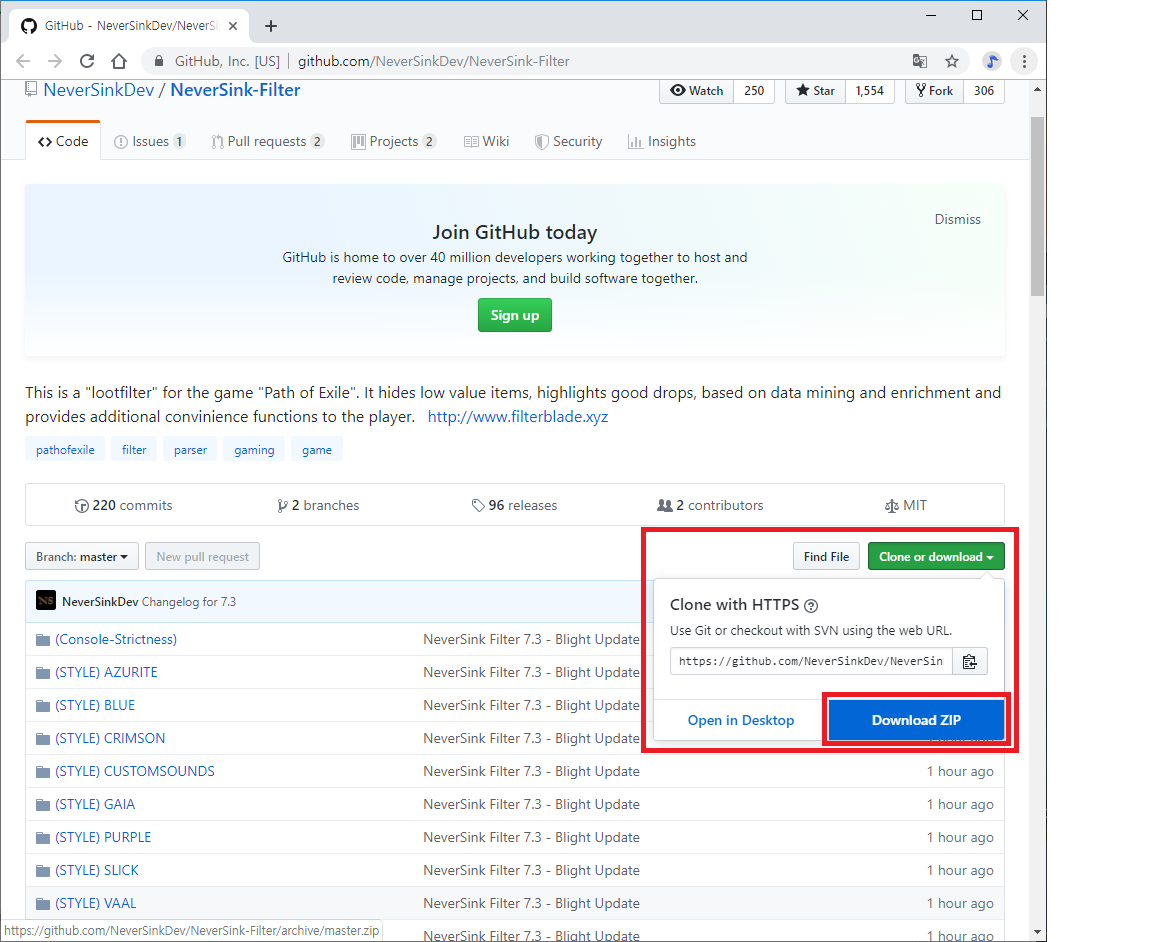
Task: Click the scrollbar down arrow
Action: pyautogui.click(x=1037, y=932)
